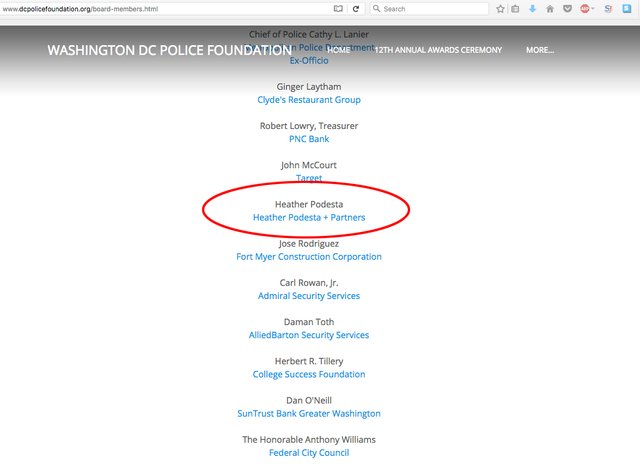Screen dimensions: 640x465
Task: Click the name Jose Rodriguez
Action: [309, 243]
